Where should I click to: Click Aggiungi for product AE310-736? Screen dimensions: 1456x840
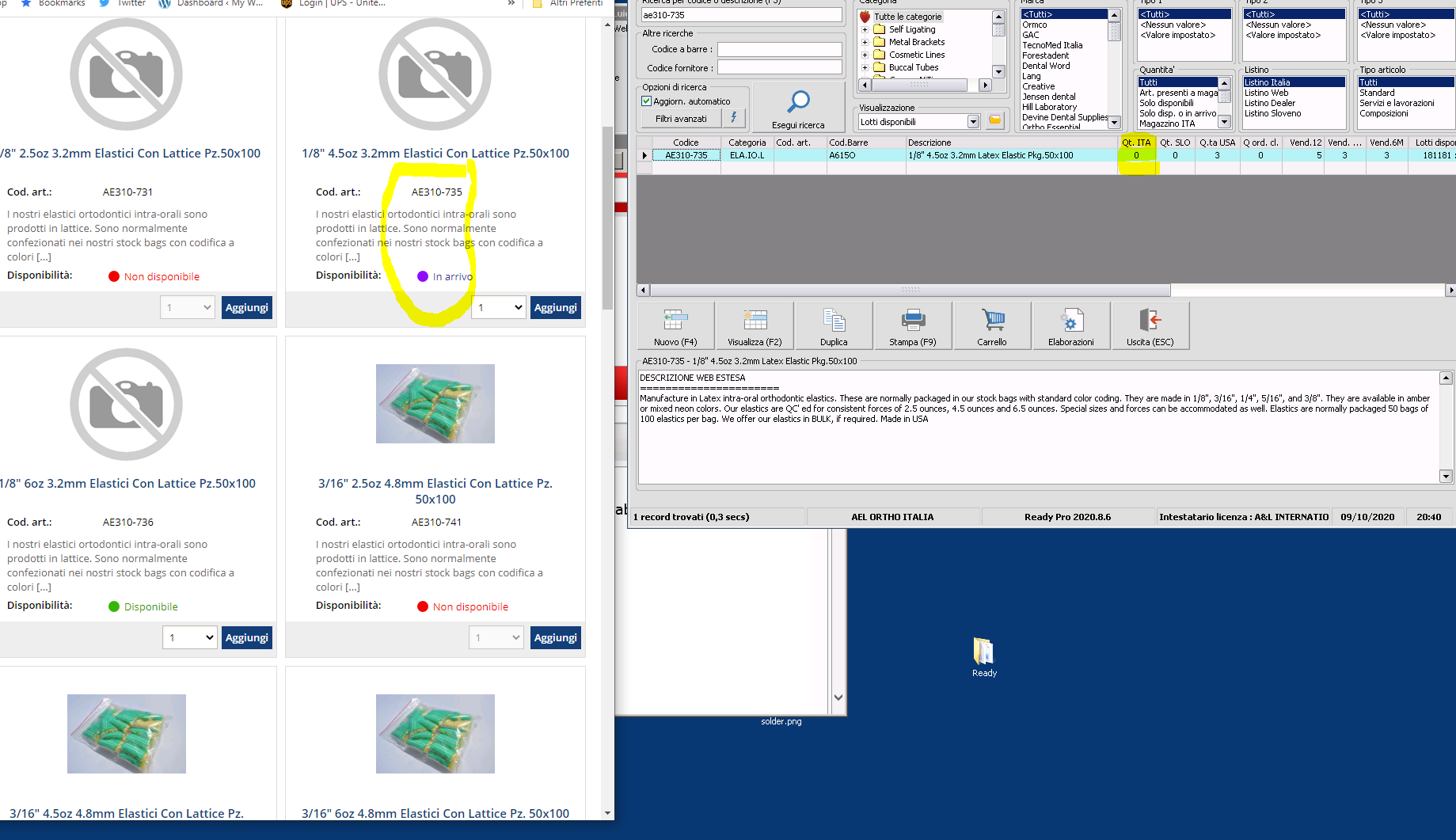246,637
